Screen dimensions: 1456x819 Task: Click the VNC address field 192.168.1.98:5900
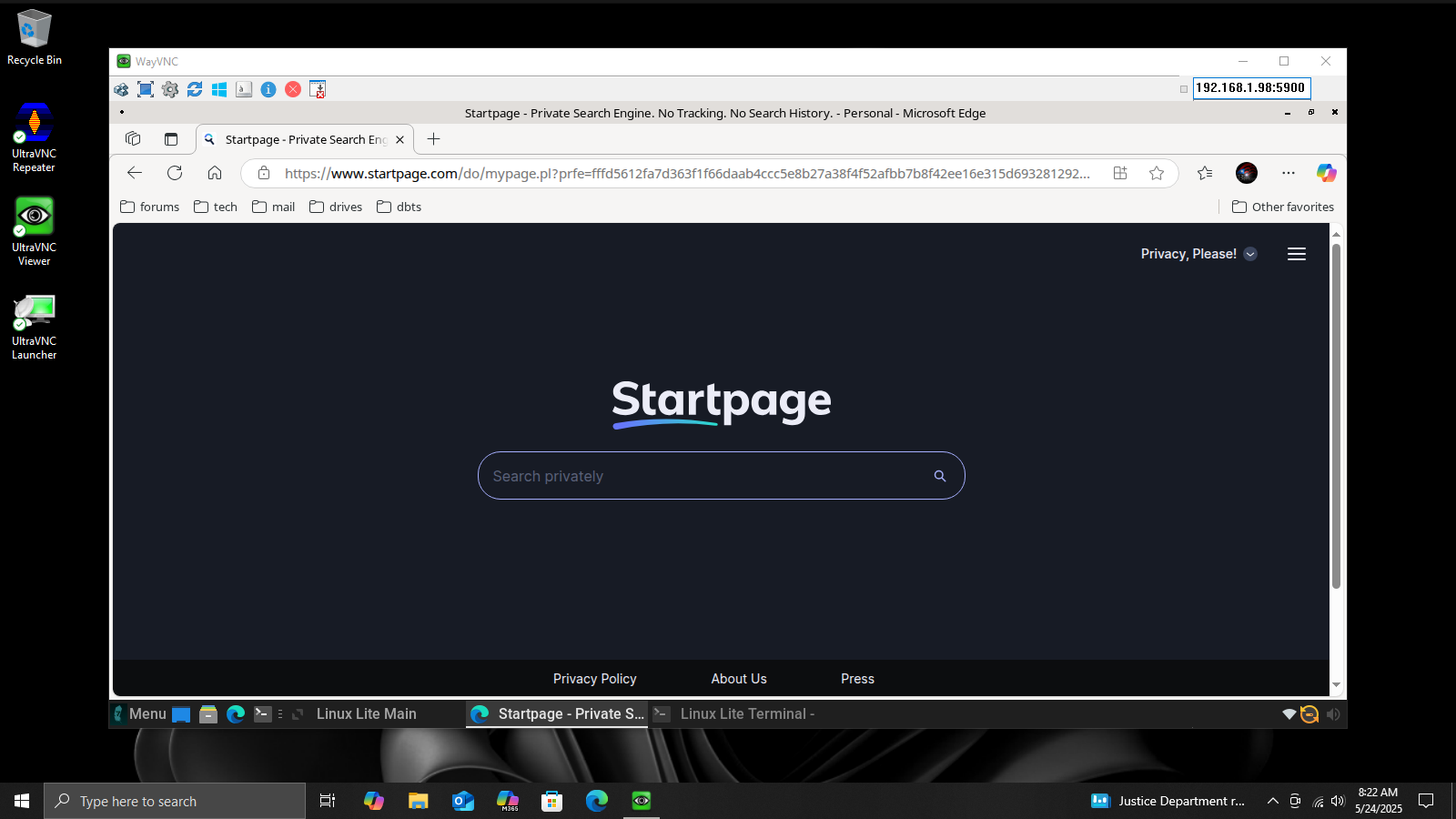click(x=1251, y=87)
